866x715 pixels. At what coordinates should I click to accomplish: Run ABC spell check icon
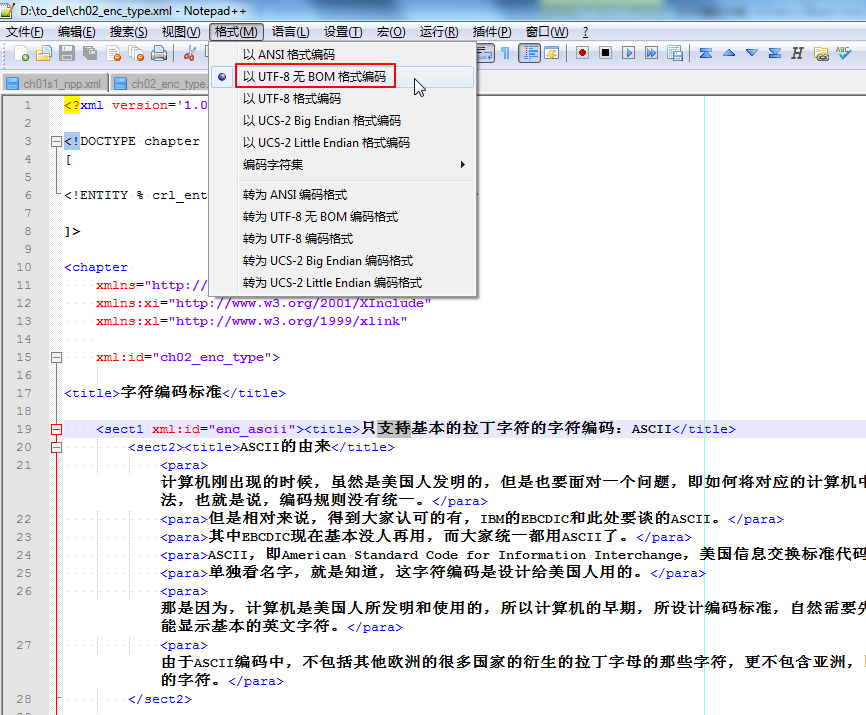point(843,53)
